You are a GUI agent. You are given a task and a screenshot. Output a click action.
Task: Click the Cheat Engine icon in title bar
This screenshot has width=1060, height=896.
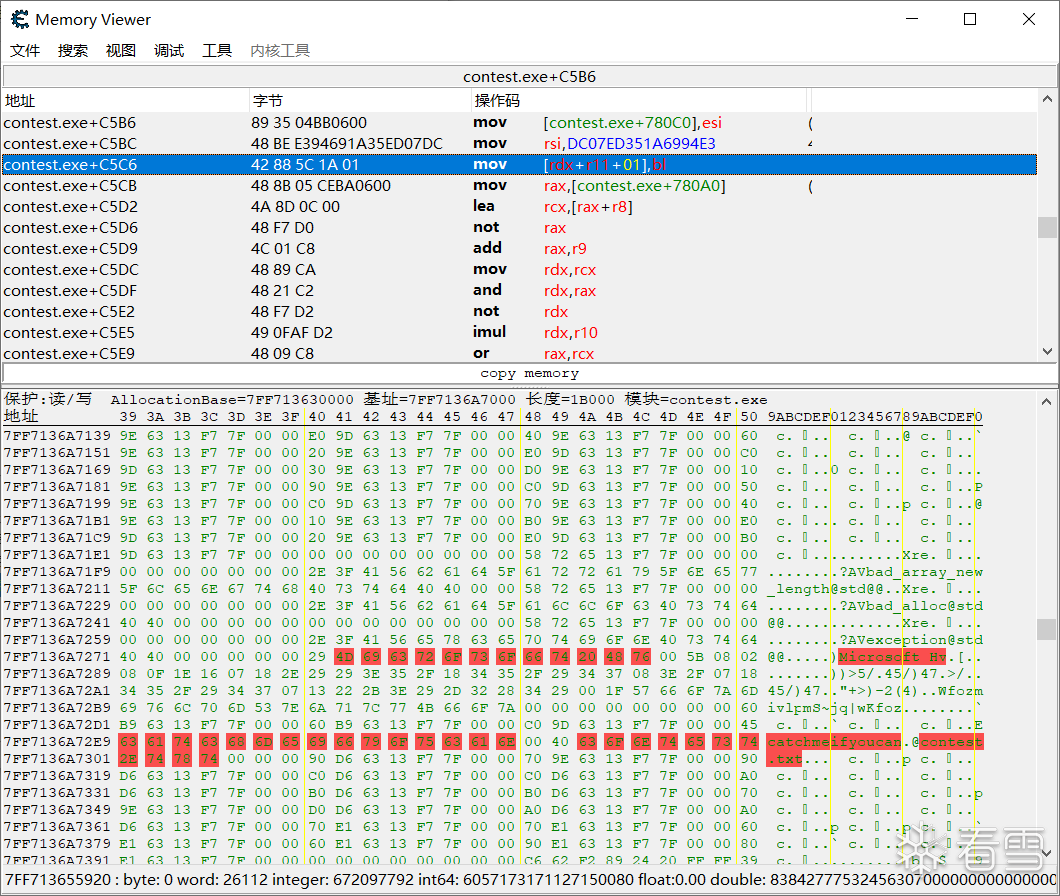point(20,19)
